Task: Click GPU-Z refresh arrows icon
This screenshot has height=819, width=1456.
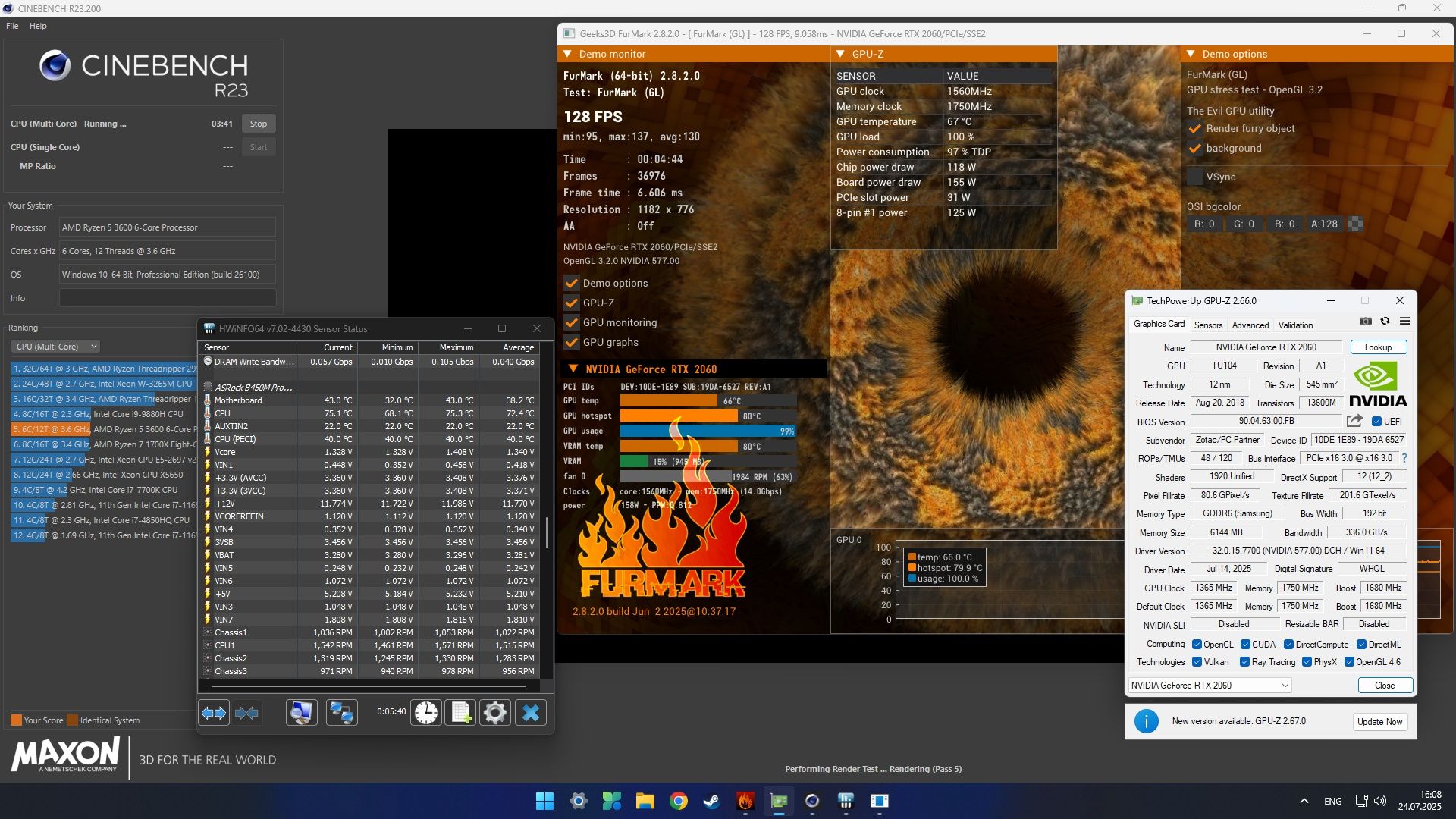Action: coord(1385,322)
